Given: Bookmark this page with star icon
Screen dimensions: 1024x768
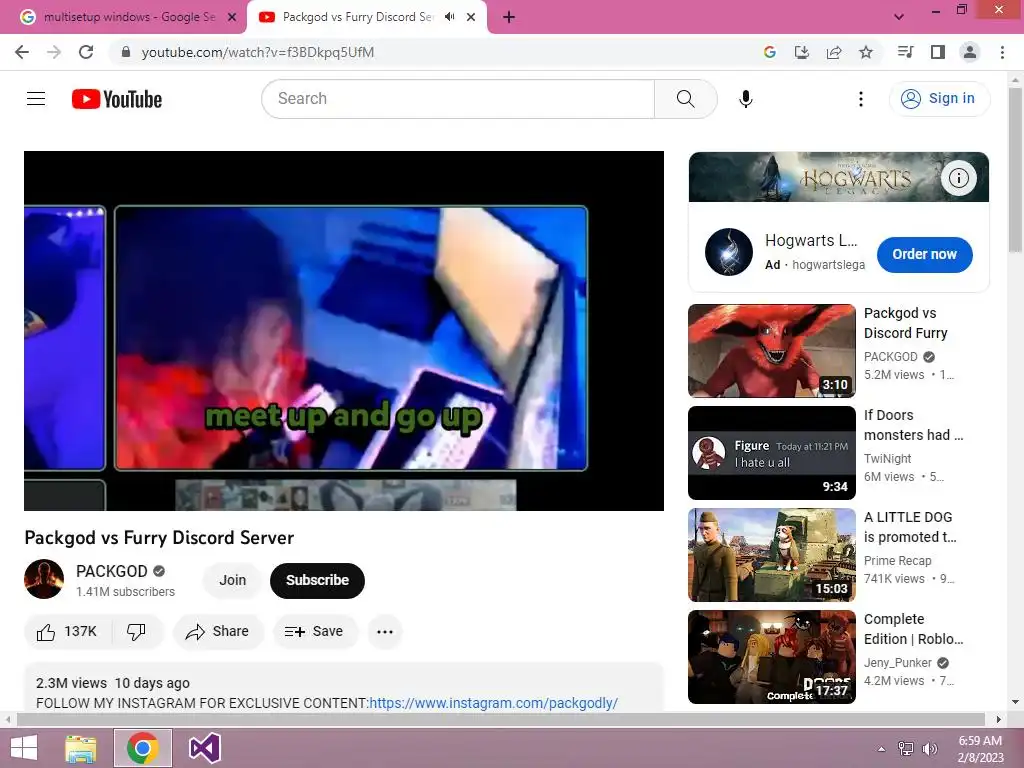Looking at the screenshot, I should pyautogui.click(x=866, y=52).
